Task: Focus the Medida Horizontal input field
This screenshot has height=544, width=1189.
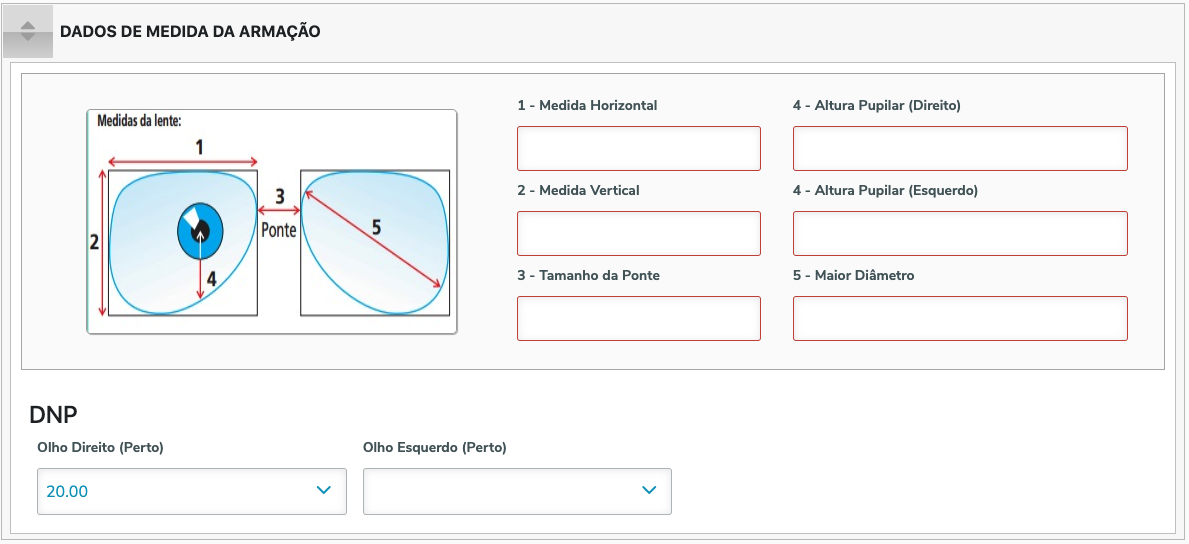Action: pyautogui.click(x=638, y=148)
